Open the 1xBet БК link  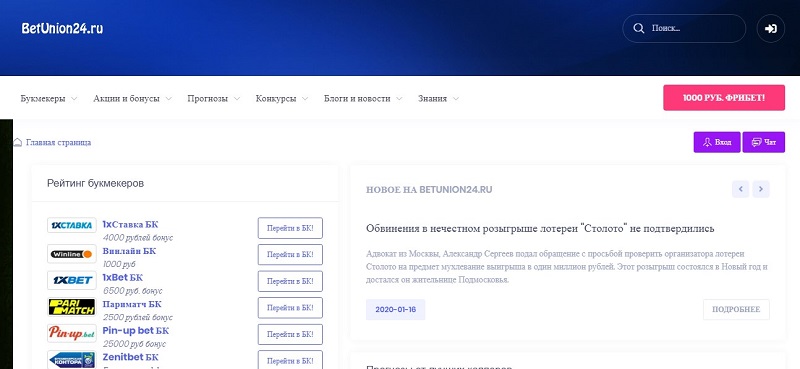point(122,277)
